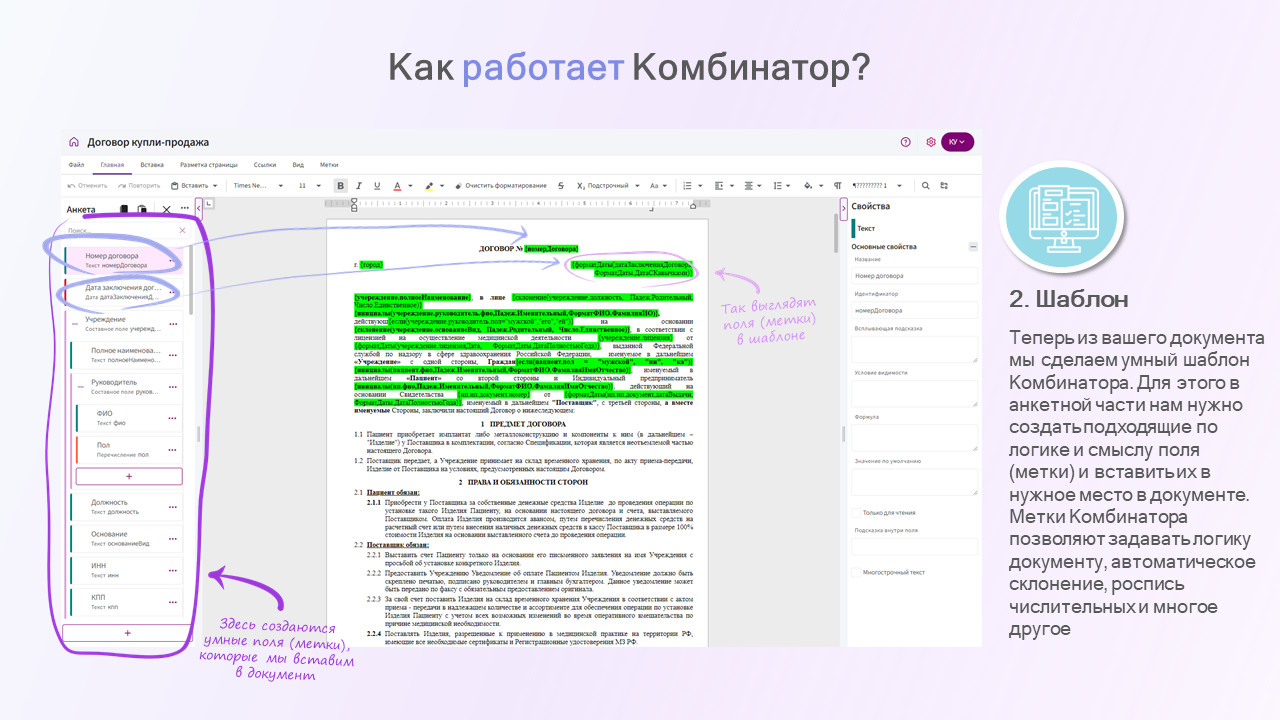Check the Многострочный текст option

click(856, 572)
